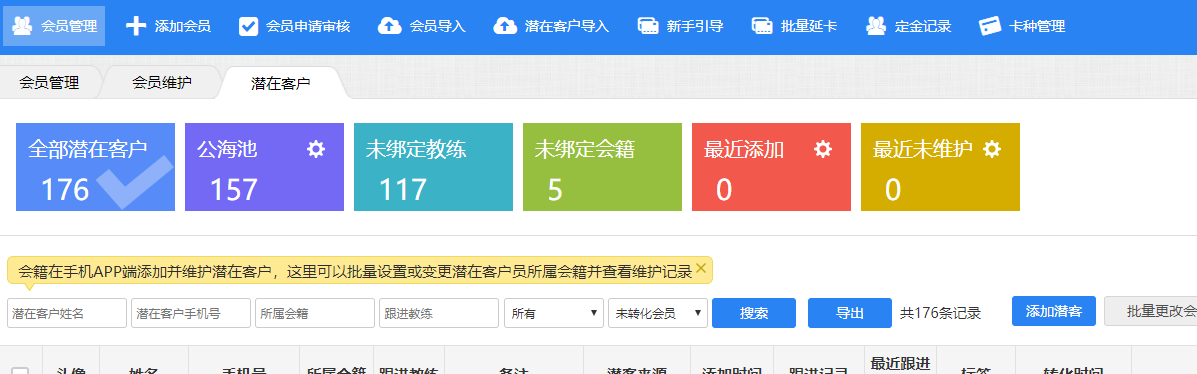Switch to the 会员维护 tab
This screenshot has width=1197, height=374.
(x=162, y=83)
